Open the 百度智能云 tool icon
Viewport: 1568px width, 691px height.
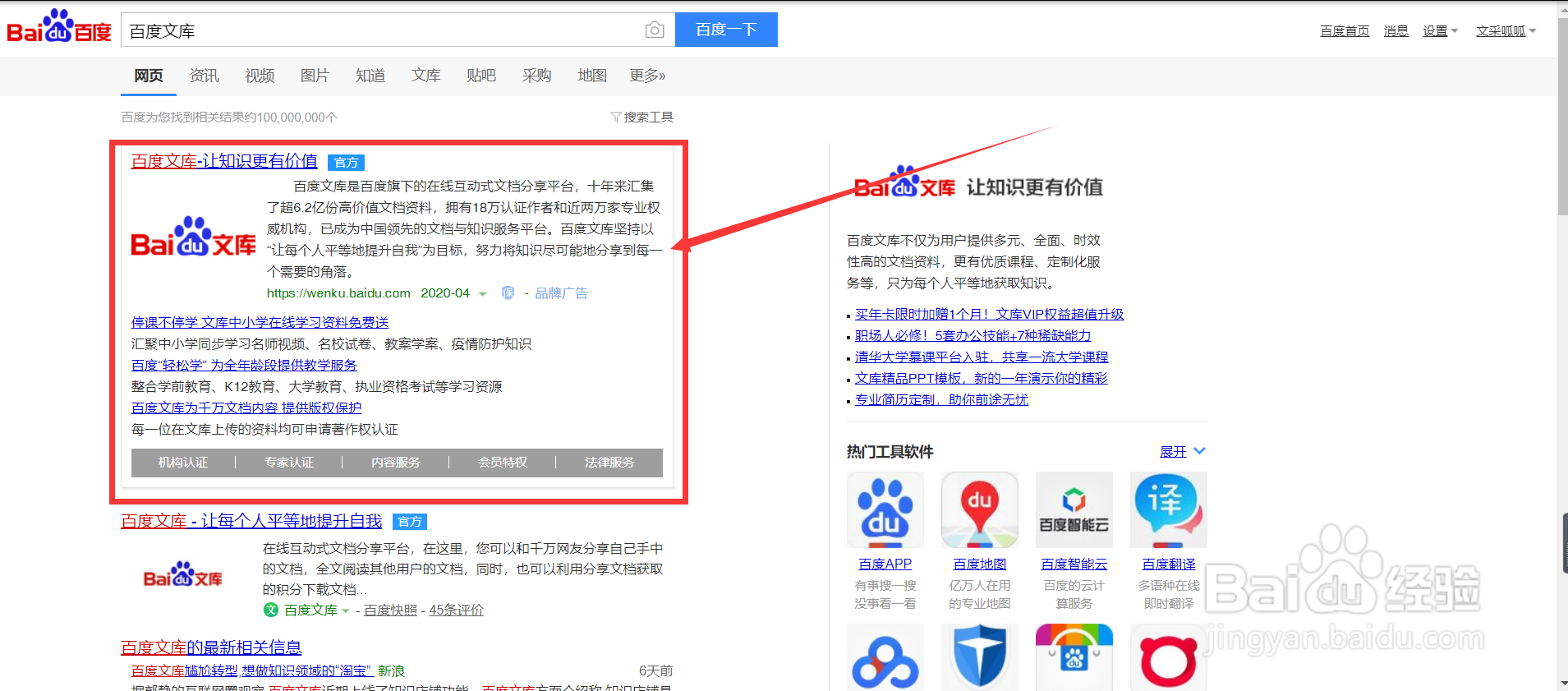click(x=1074, y=509)
